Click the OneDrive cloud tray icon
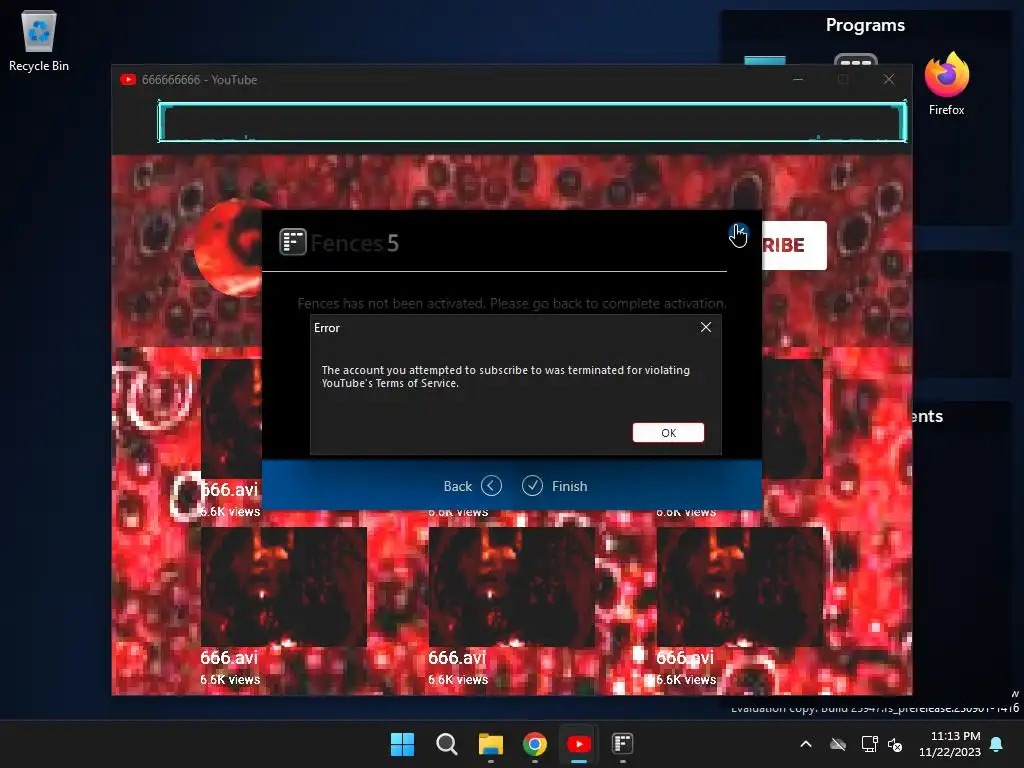The height and width of the screenshot is (768, 1024). tap(838, 744)
